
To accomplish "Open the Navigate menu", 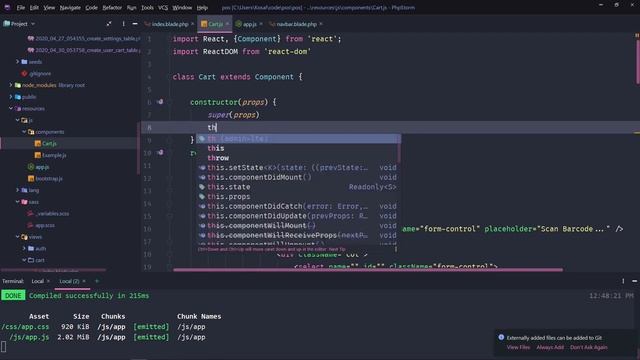I will (70, 8).
